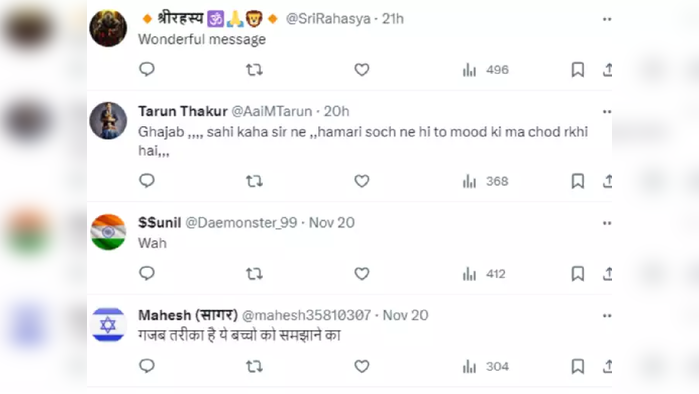View analytics showing 412 views
This screenshot has height=394, width=699.
pyautogui.click(x=484, y=274)
